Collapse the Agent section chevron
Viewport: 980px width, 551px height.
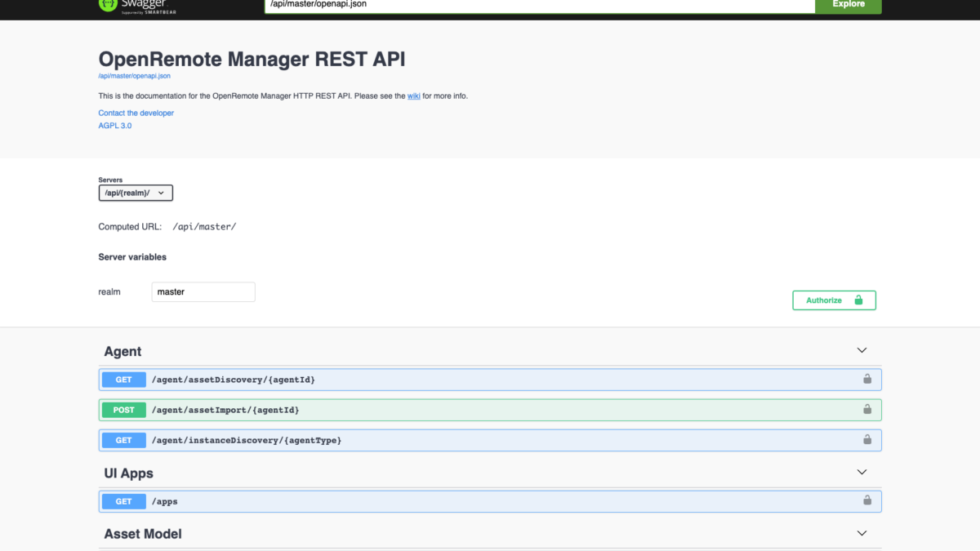[x=861, y=351]
